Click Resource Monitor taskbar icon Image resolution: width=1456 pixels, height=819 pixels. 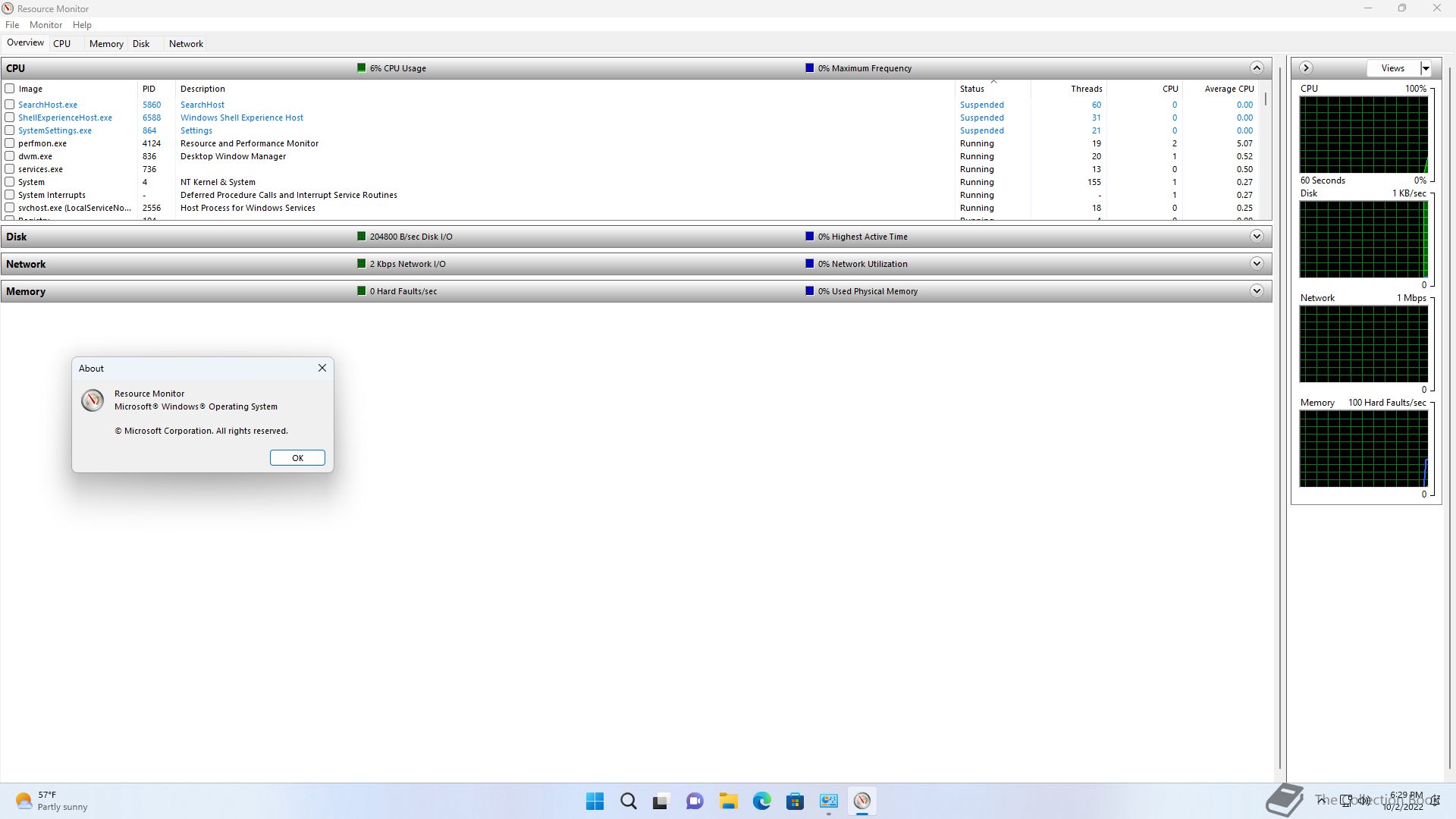tap(861, 801)
